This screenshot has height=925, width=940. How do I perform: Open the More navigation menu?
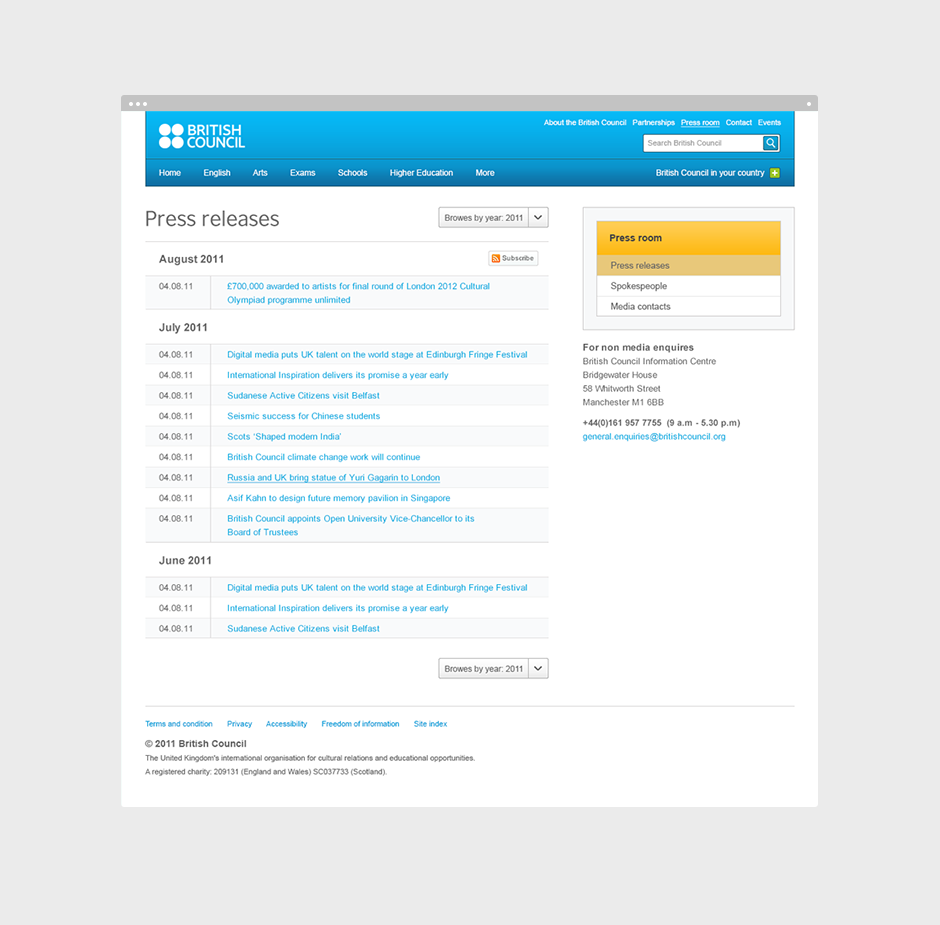point(485,173)
